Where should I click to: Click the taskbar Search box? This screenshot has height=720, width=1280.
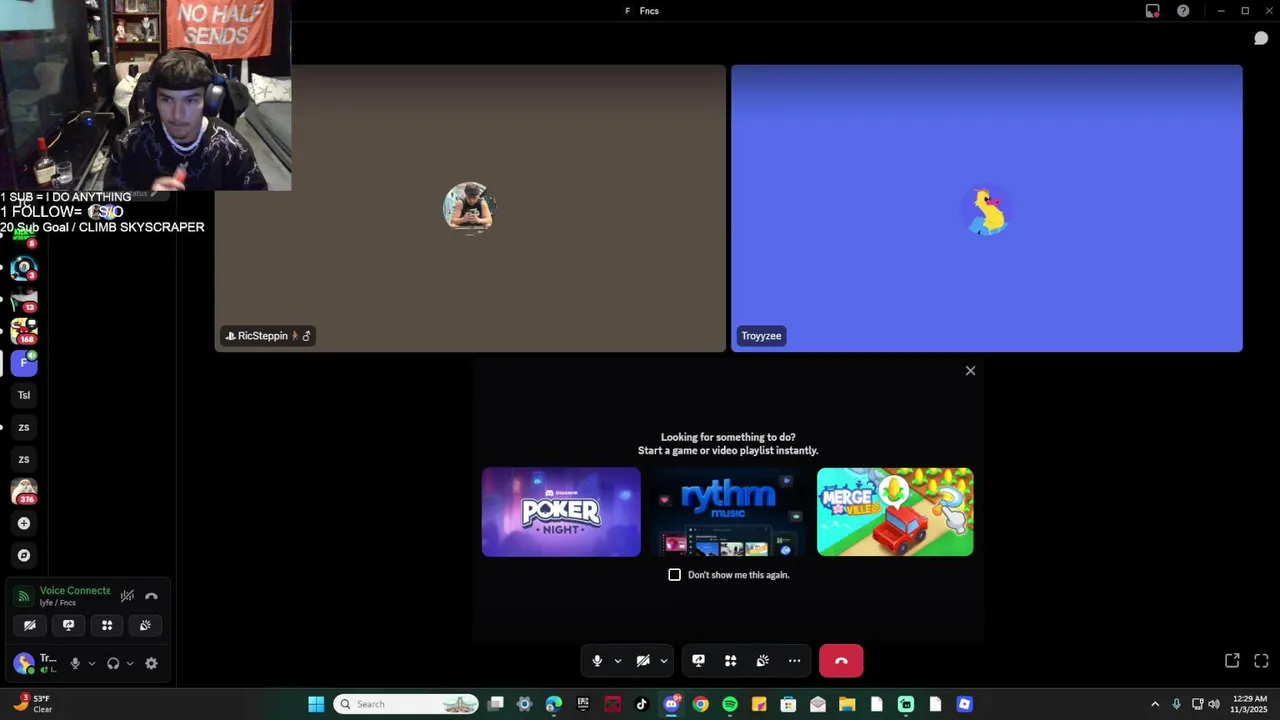[406, 704]
